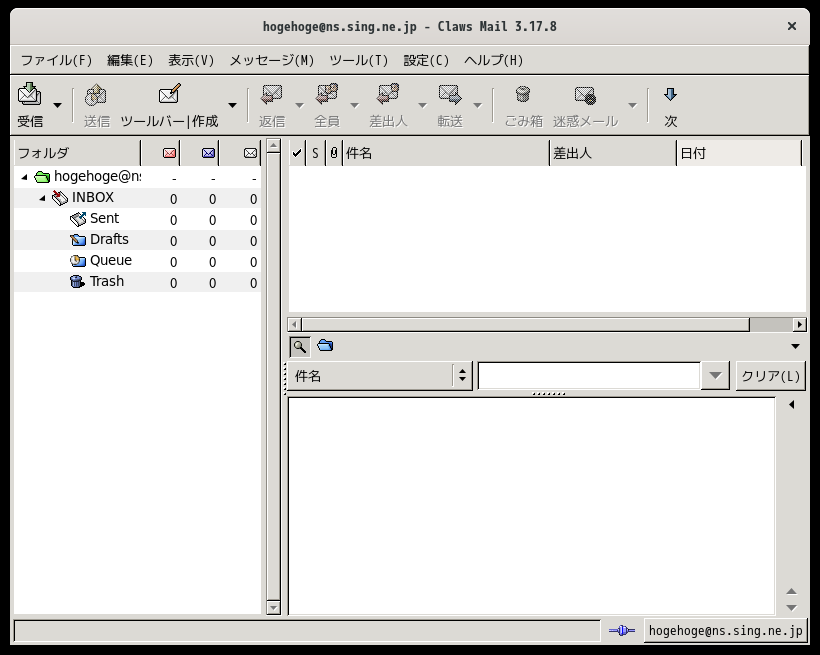The width and height of the screenshot is (820, 655).
Task: Click the new messages red envelope column
Action: tap(169, 153)
